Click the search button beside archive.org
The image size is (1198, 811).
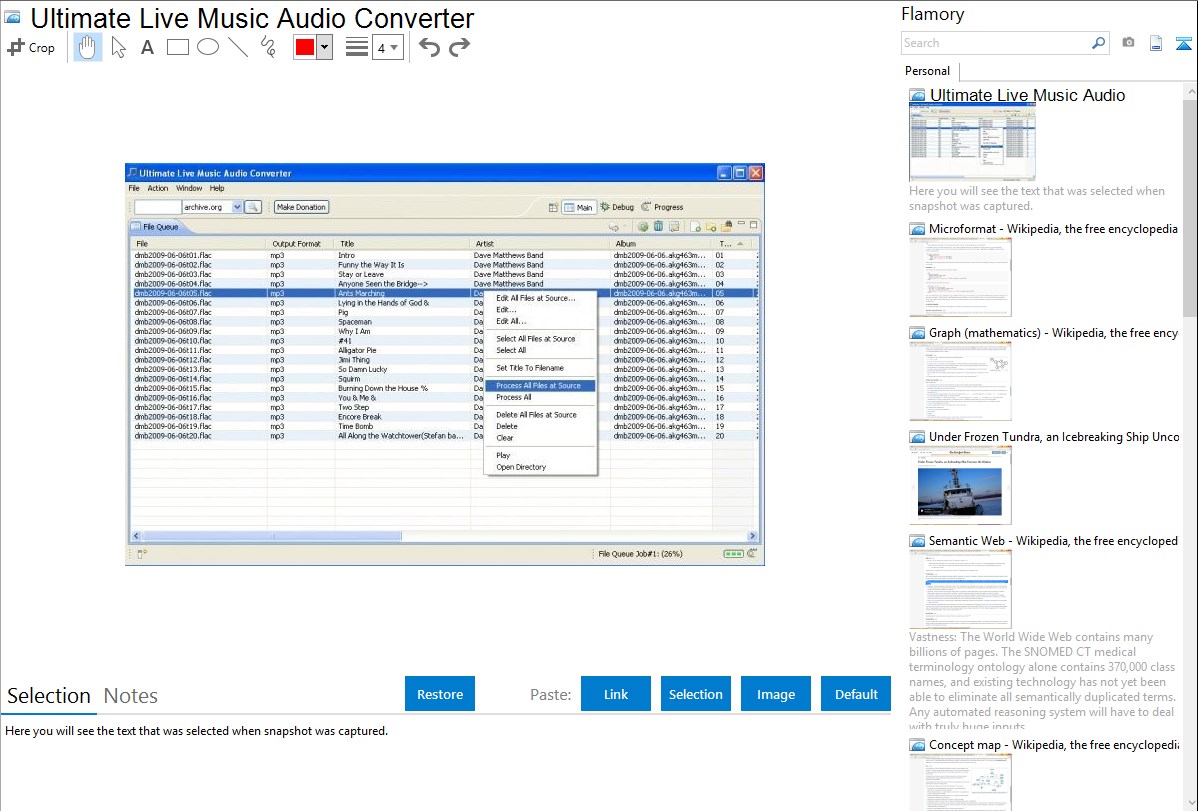point(254,207)
